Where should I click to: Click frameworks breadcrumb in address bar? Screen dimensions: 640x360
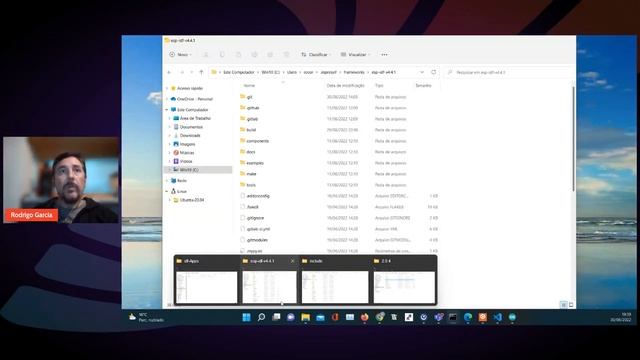click(354, 72)
